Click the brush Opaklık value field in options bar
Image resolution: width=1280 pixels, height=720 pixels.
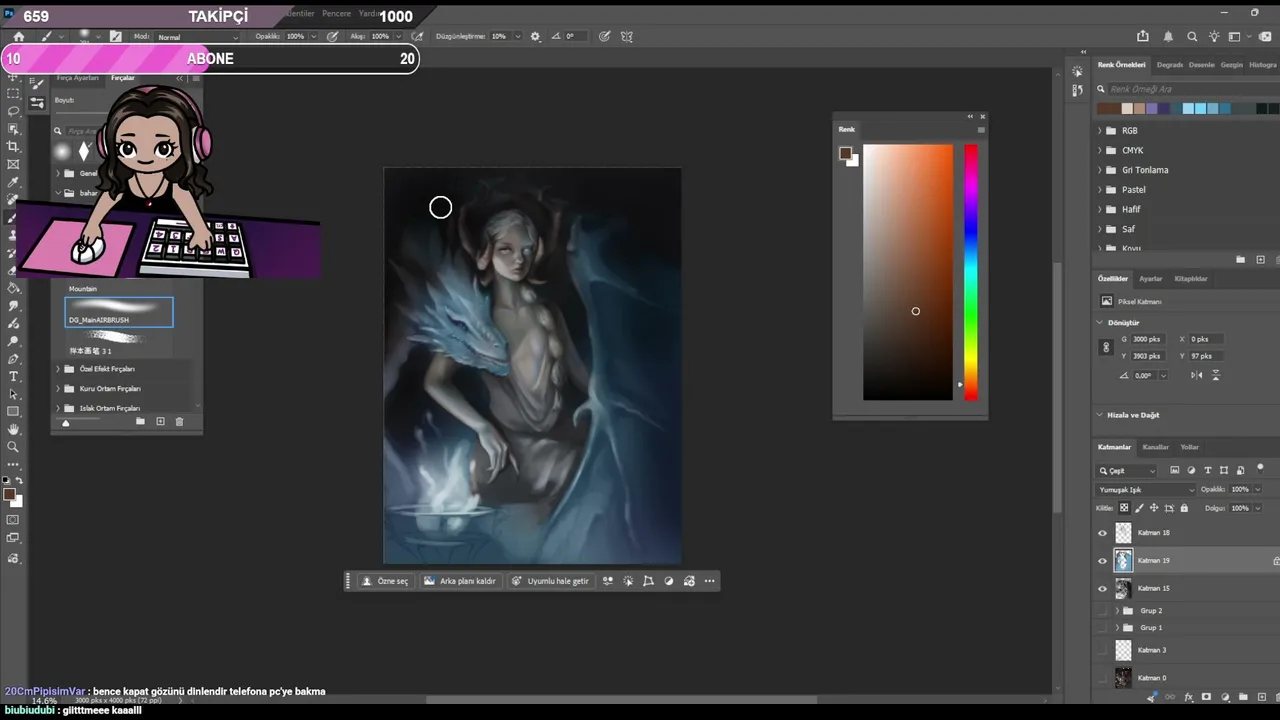(295, 37)
